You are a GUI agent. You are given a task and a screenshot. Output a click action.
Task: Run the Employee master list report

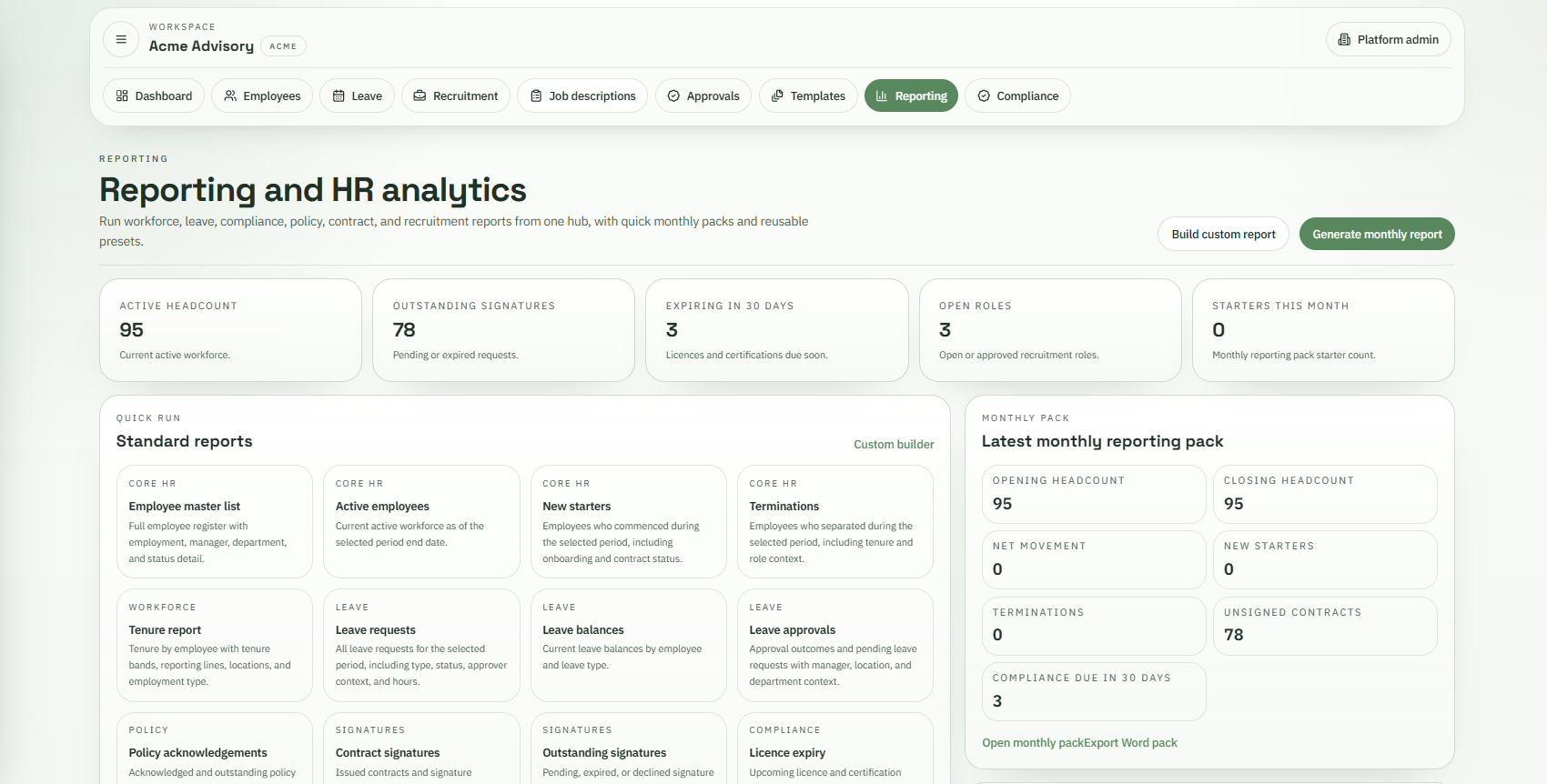point(215,522)
